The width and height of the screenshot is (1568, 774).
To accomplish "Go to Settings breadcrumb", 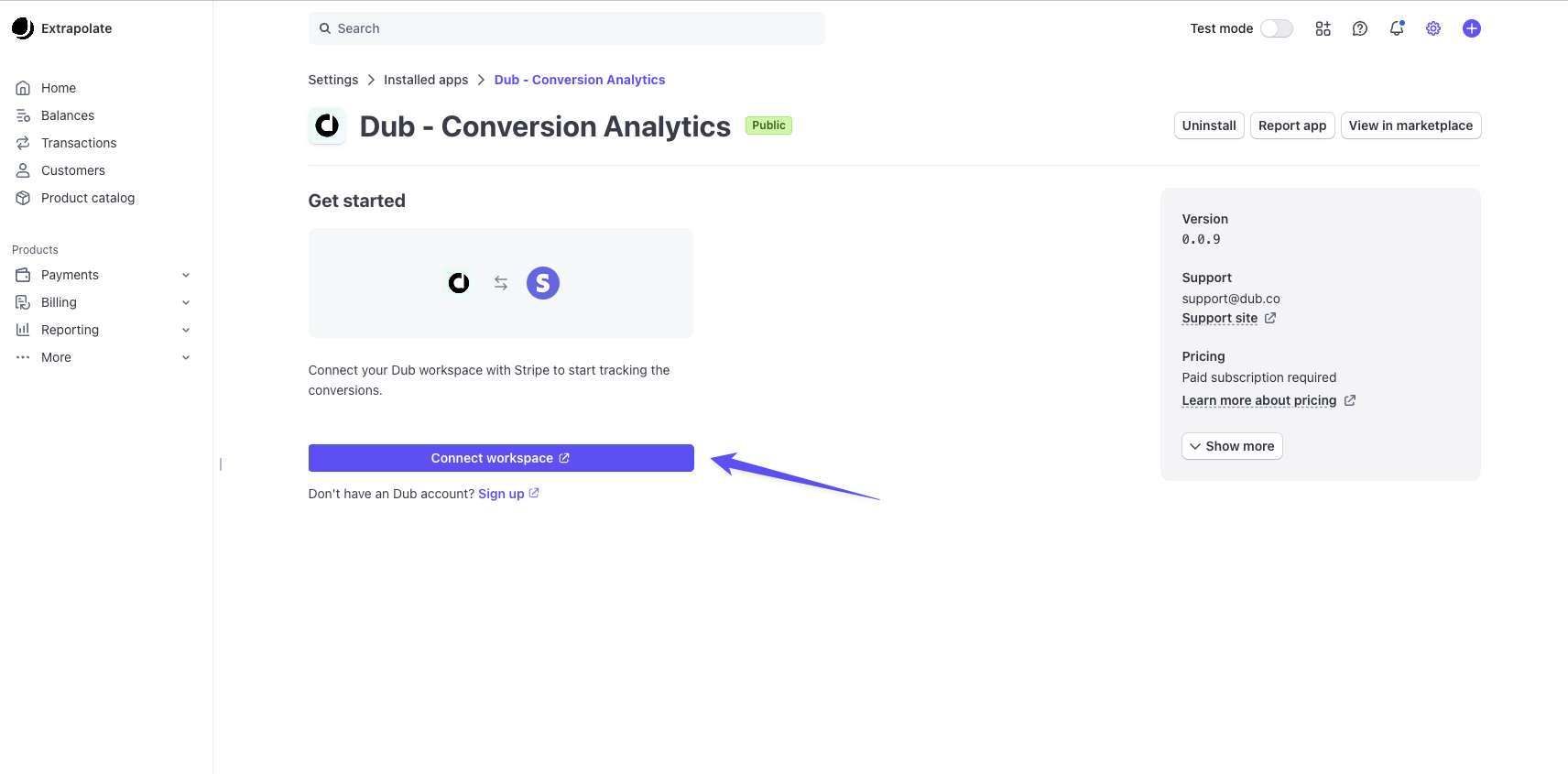I will [333, 80].
